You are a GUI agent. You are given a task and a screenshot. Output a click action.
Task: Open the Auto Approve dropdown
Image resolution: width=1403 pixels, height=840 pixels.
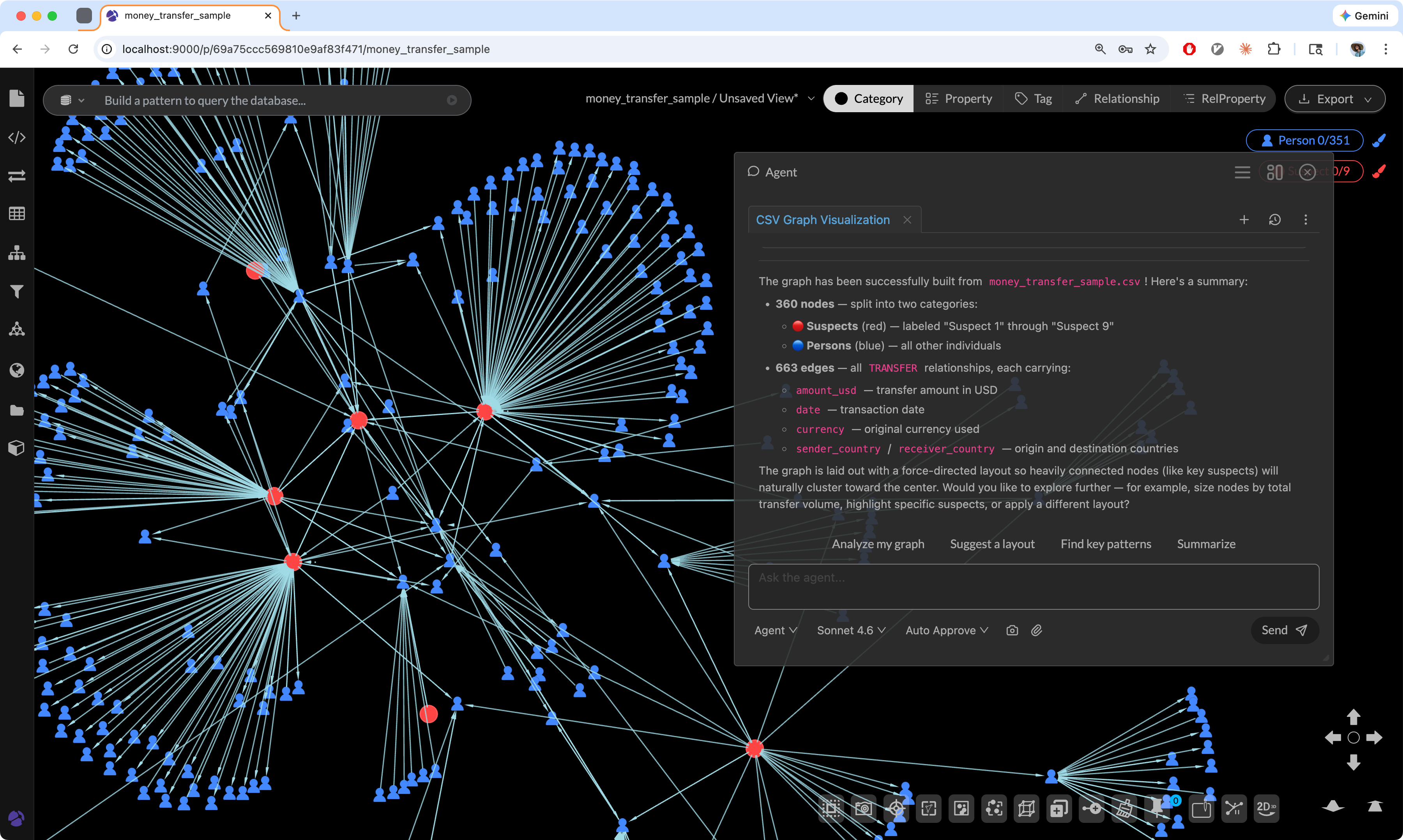[x=947, y=630]
